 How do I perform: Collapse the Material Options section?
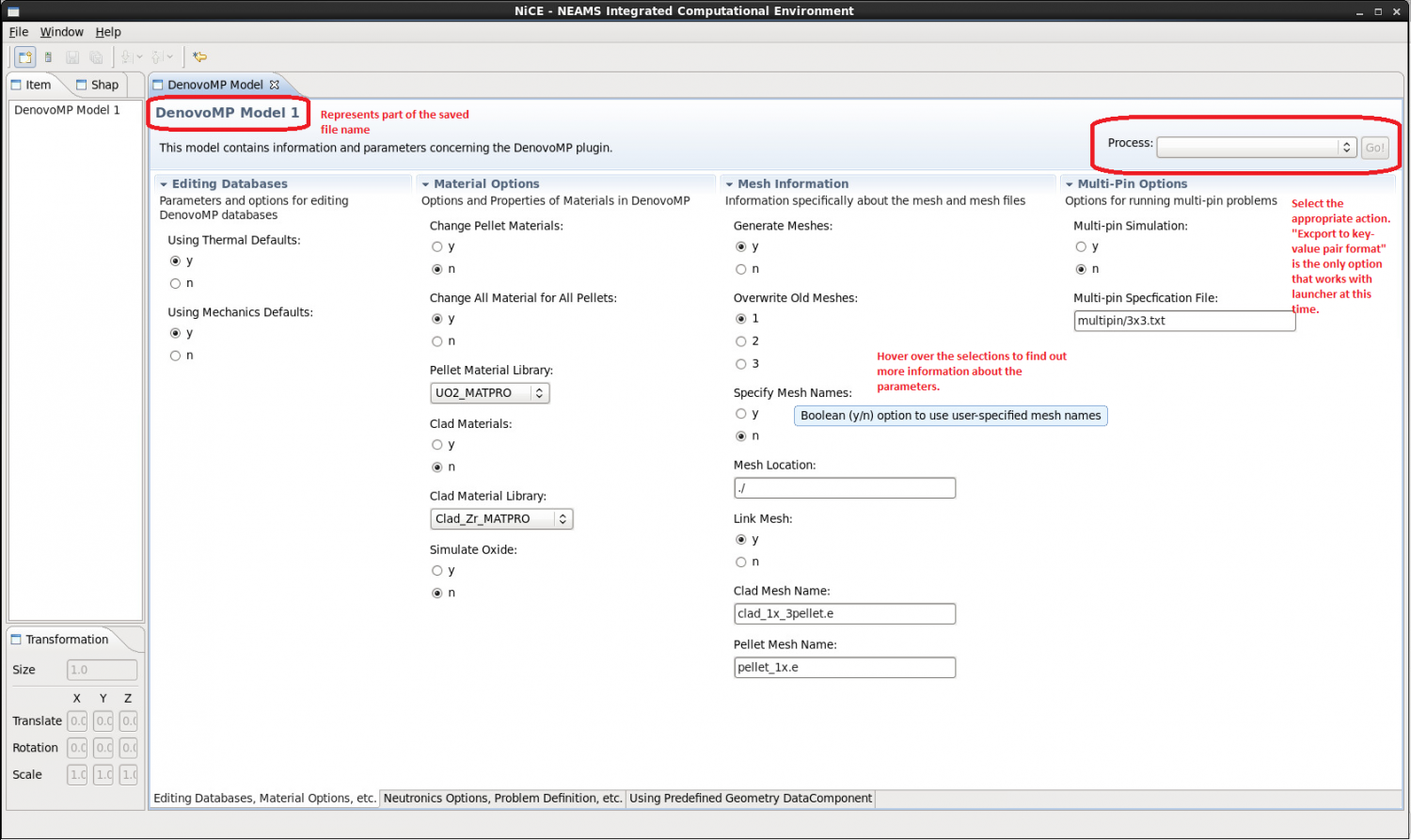pos(426,185)
